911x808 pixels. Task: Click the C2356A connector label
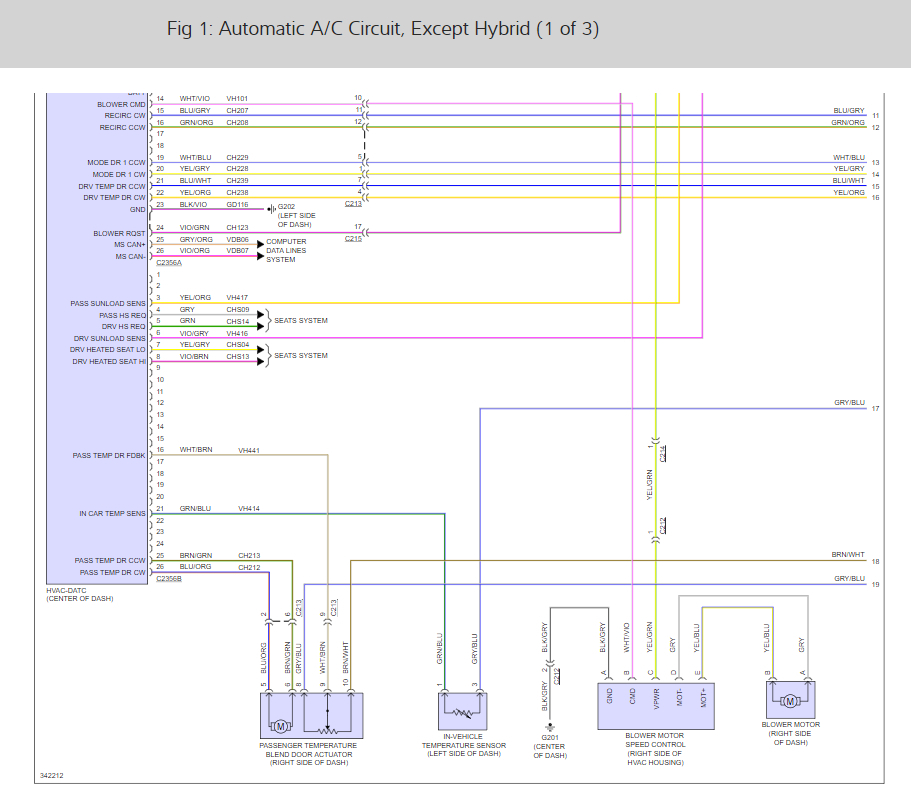(169, 263)
